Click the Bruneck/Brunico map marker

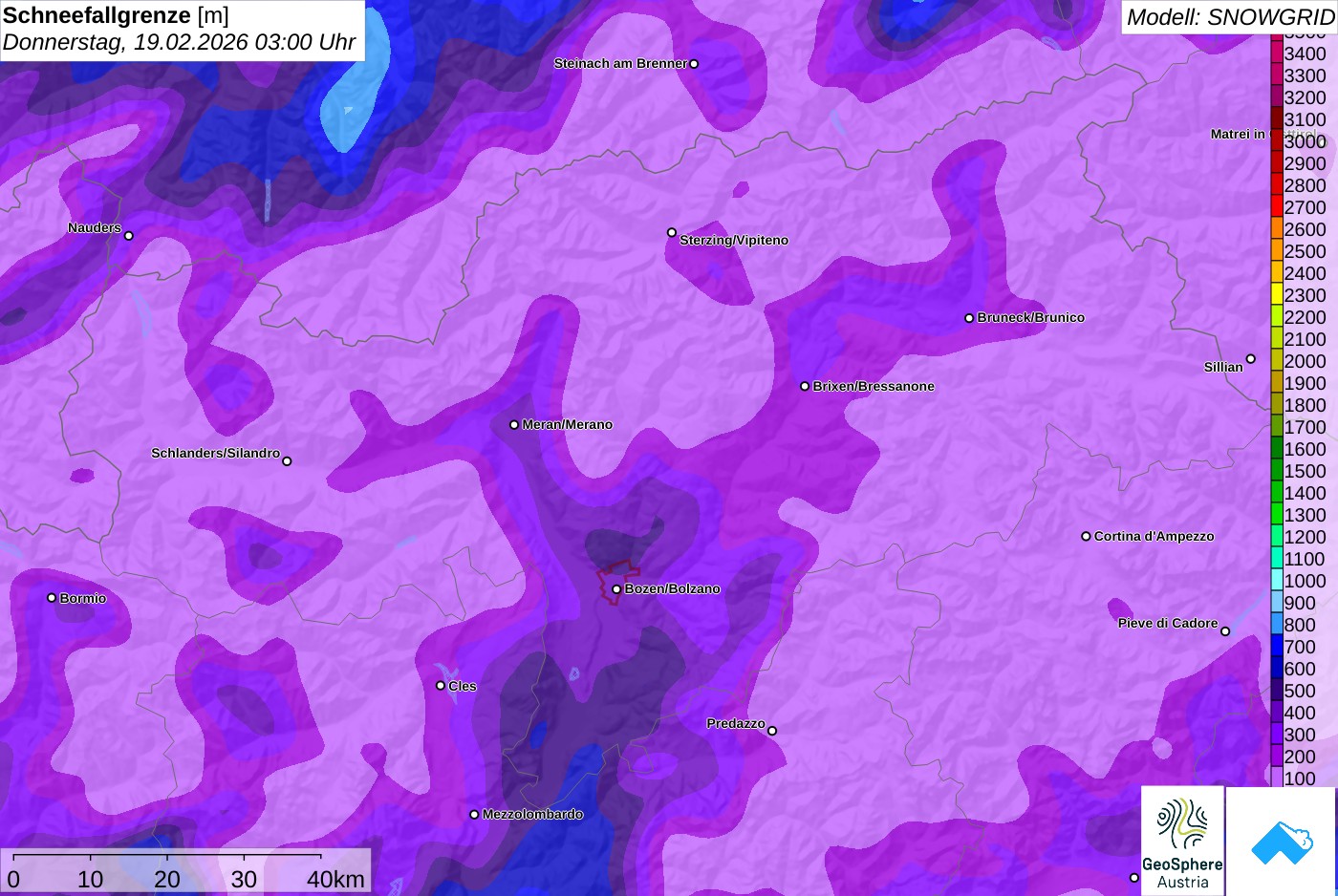coord(969,318)
